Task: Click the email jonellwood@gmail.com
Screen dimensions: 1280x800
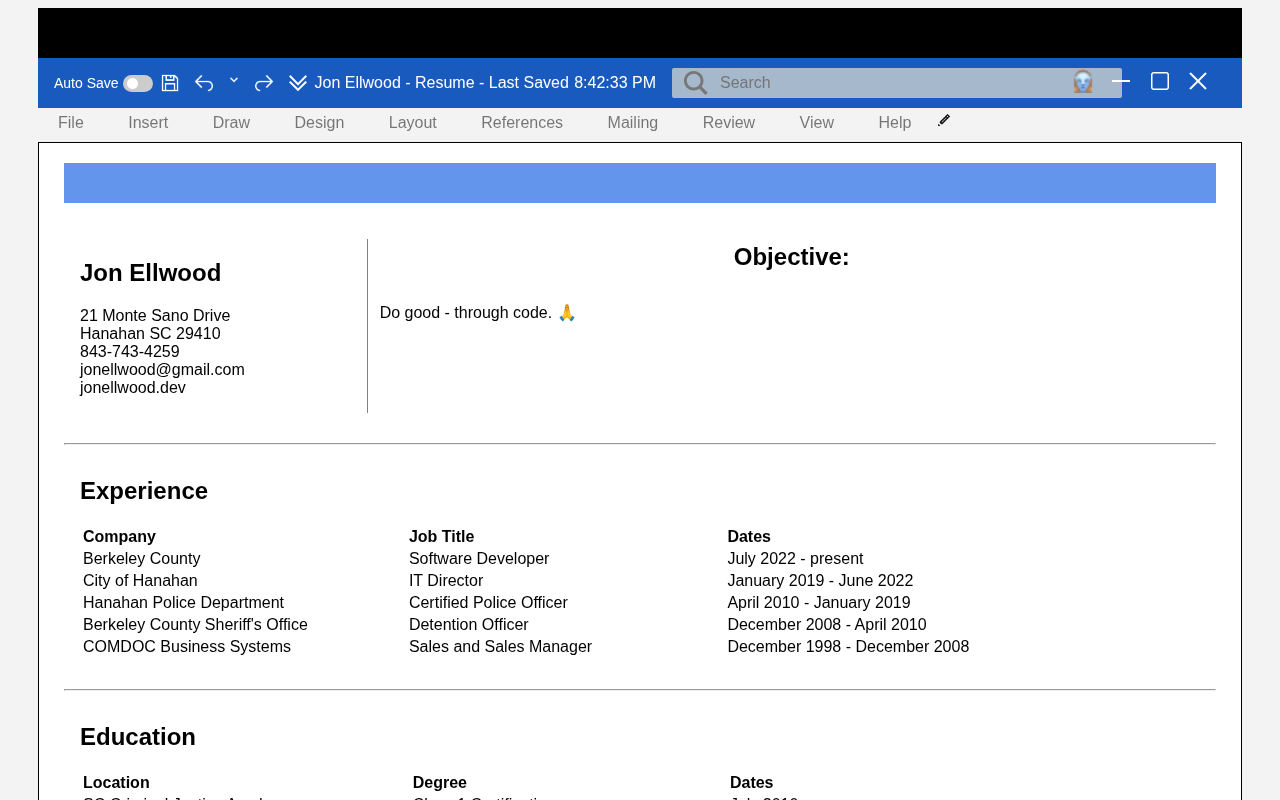Action: pos(162,370)
